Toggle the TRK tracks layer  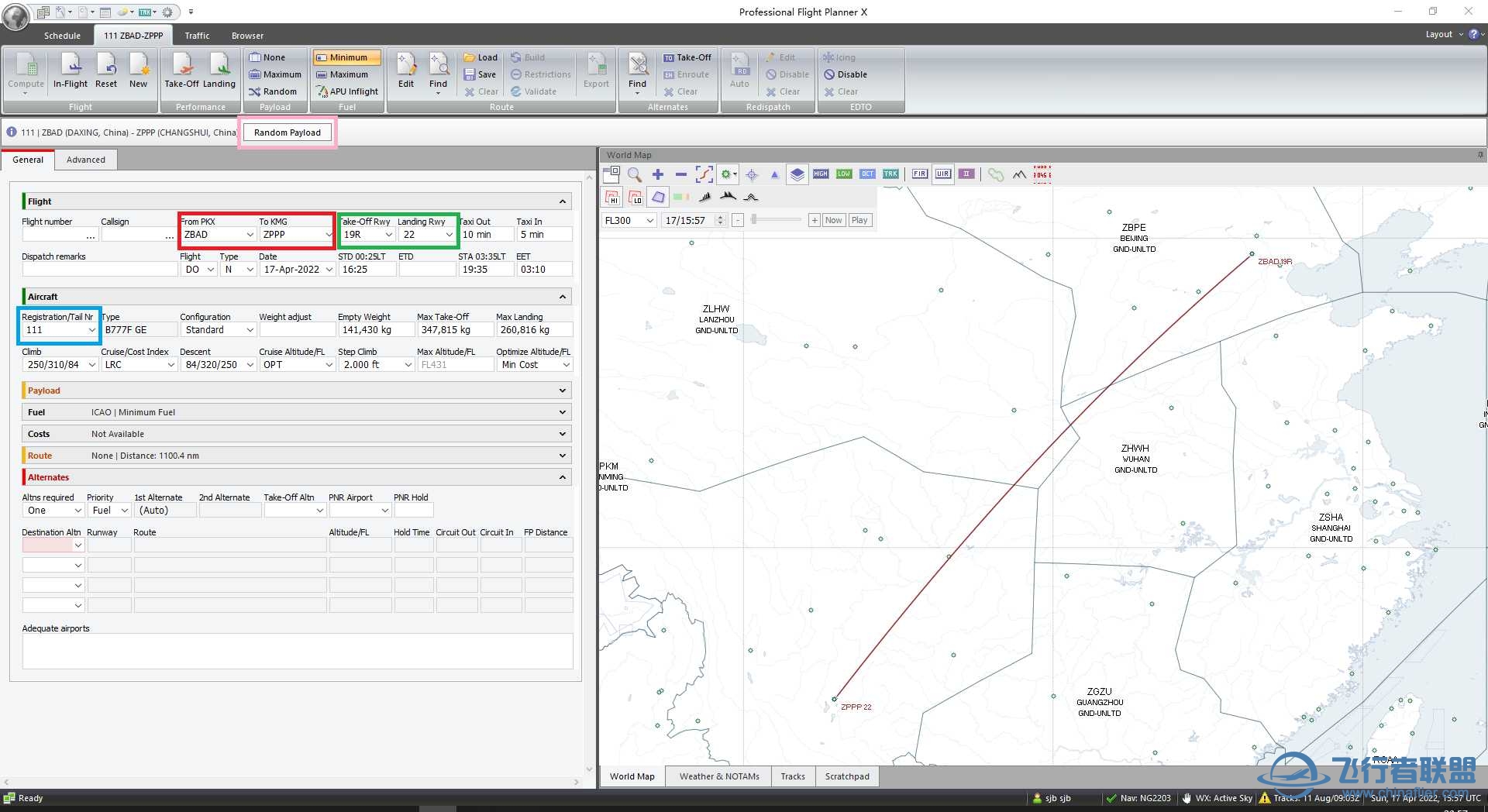coord(890,174)
